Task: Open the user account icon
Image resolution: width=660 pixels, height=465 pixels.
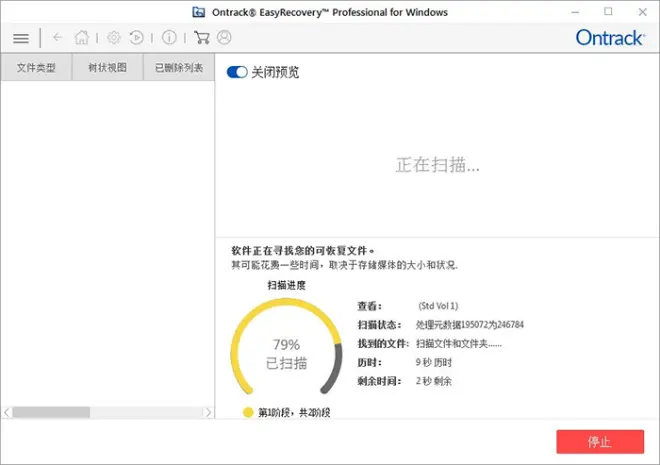Action: (x=224, y=37)
